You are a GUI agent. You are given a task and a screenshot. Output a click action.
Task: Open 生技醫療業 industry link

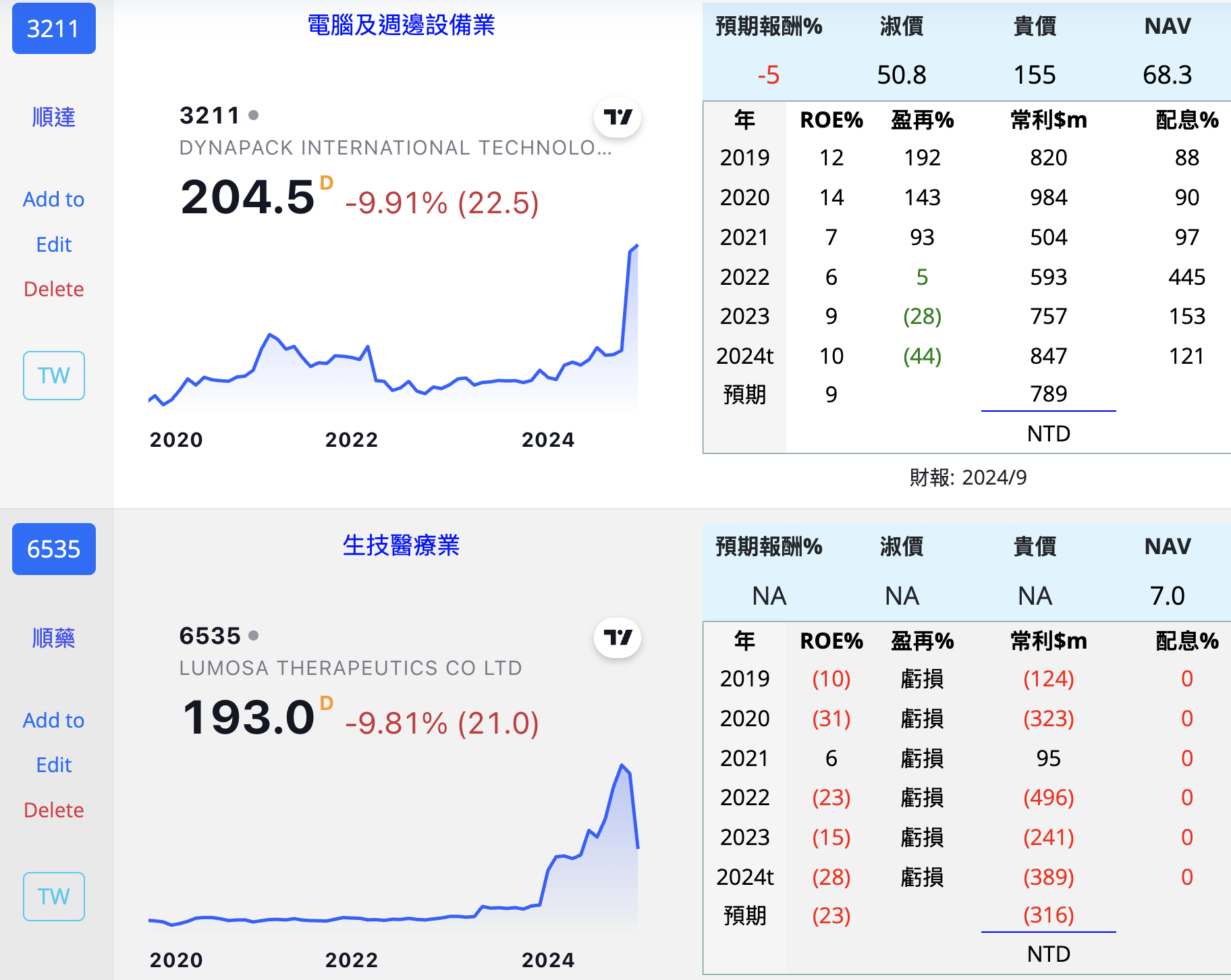pos(401,545)
